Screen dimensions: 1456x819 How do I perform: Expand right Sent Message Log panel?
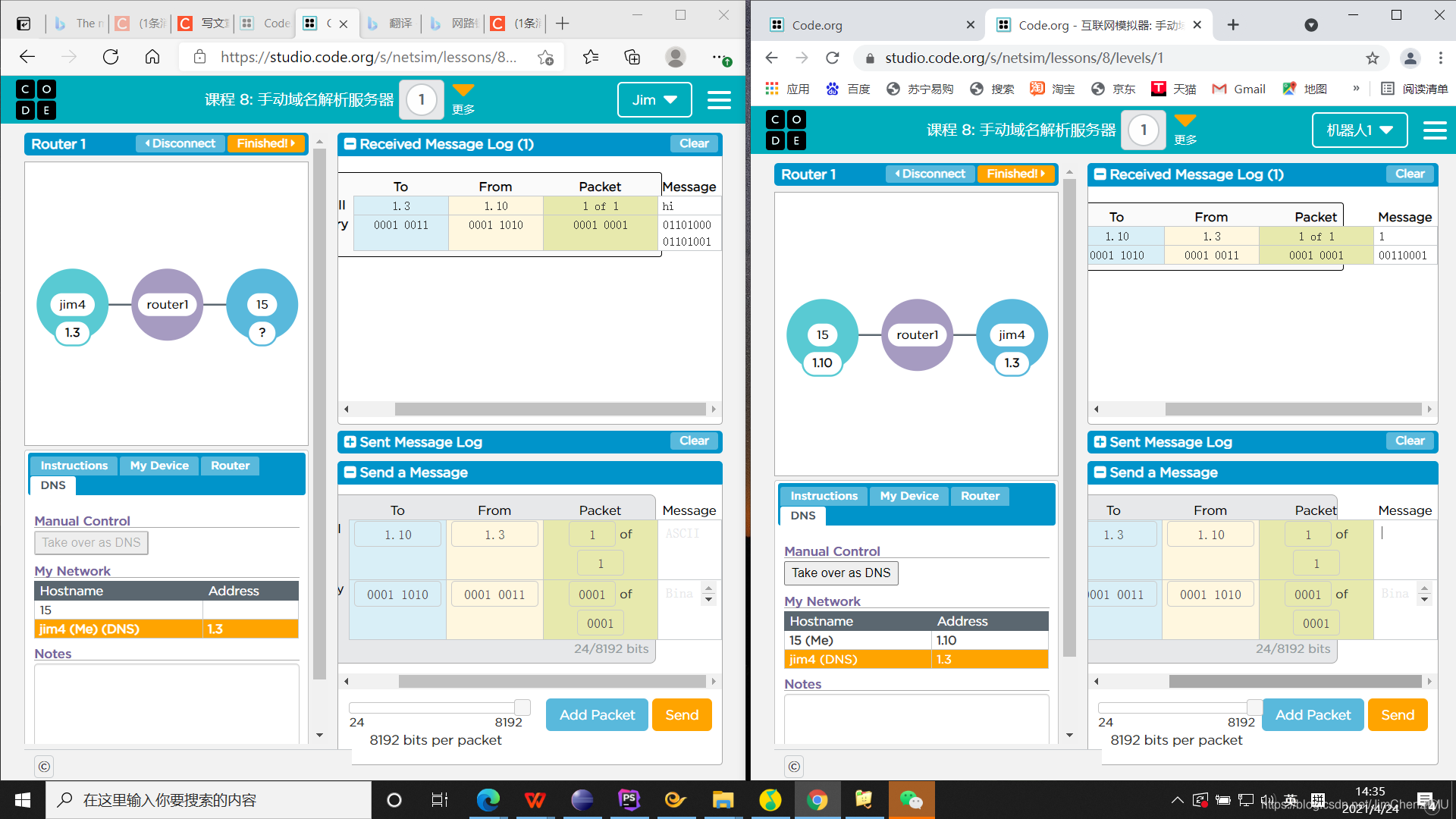(1100, 442)
